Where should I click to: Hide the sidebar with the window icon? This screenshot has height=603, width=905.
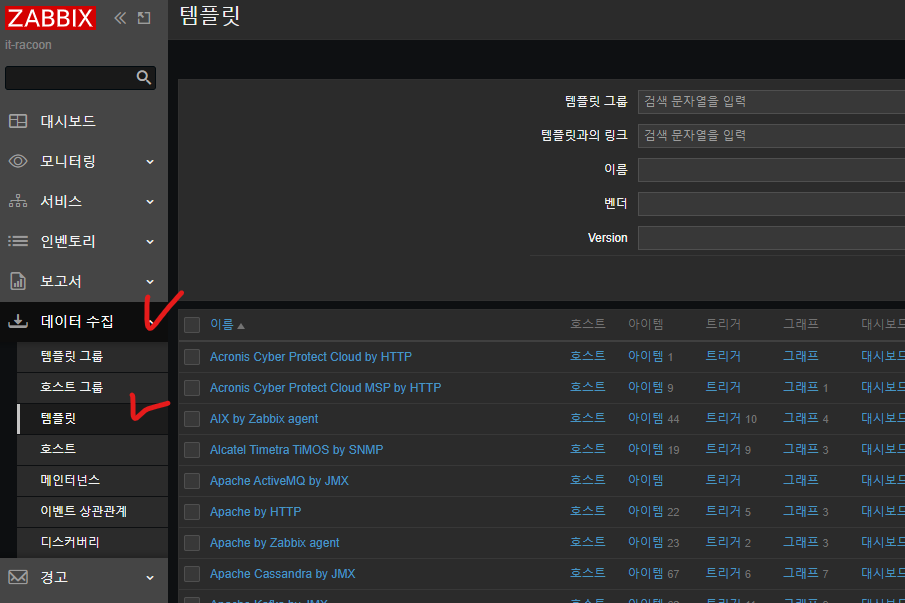pyautogui.click(x=144, y=18)
